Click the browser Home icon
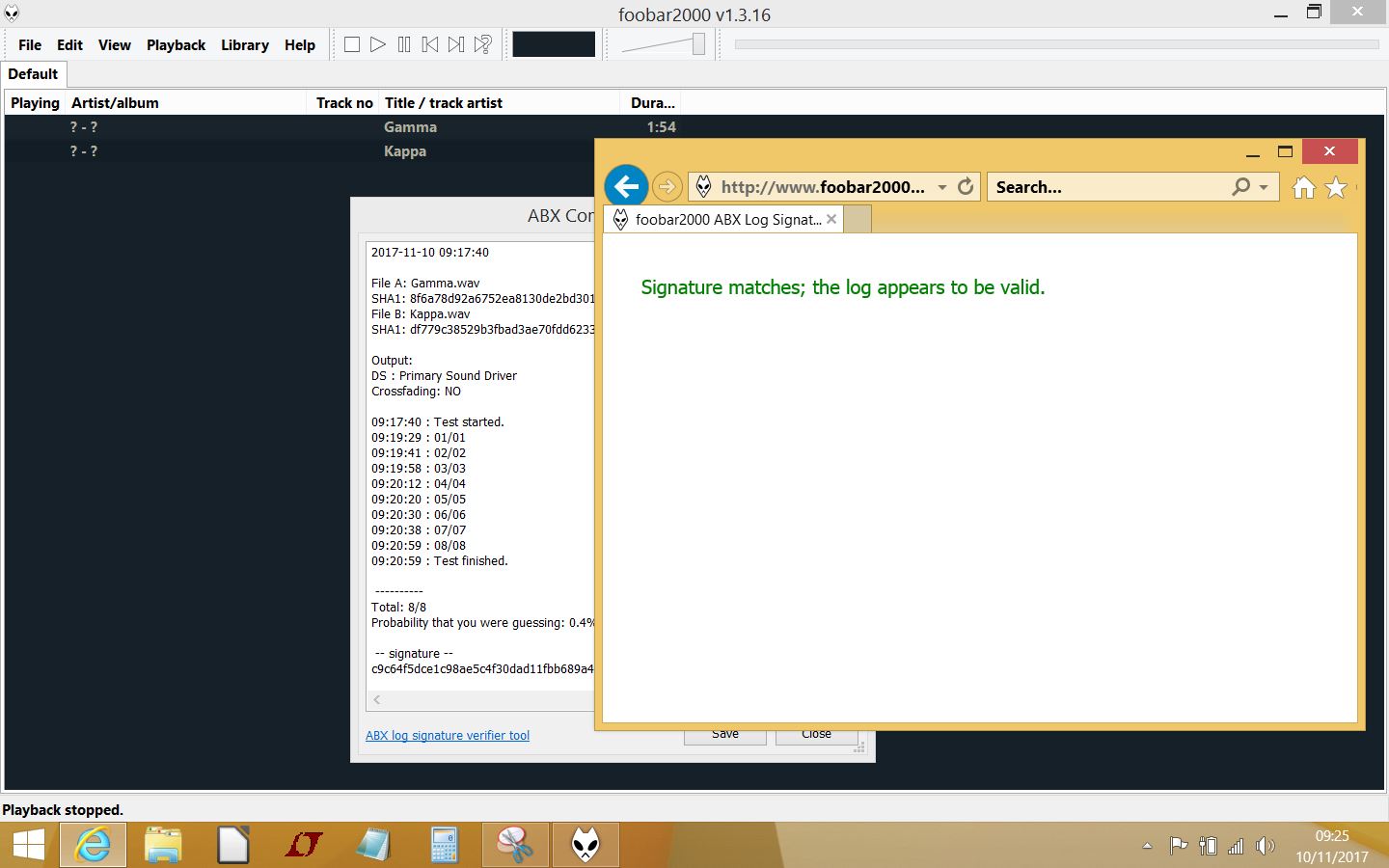The image size is (1389, 868). coord(1304,187)
